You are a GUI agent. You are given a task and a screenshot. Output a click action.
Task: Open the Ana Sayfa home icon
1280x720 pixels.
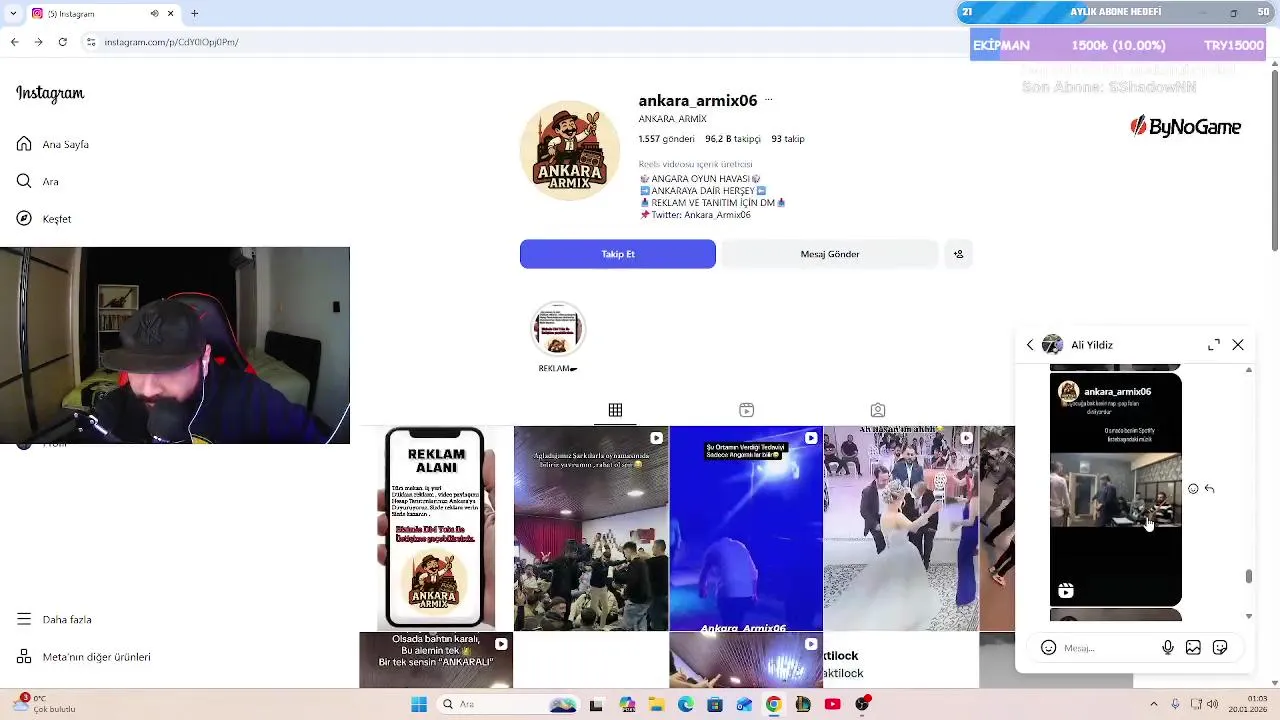click(x=24, y=144)
